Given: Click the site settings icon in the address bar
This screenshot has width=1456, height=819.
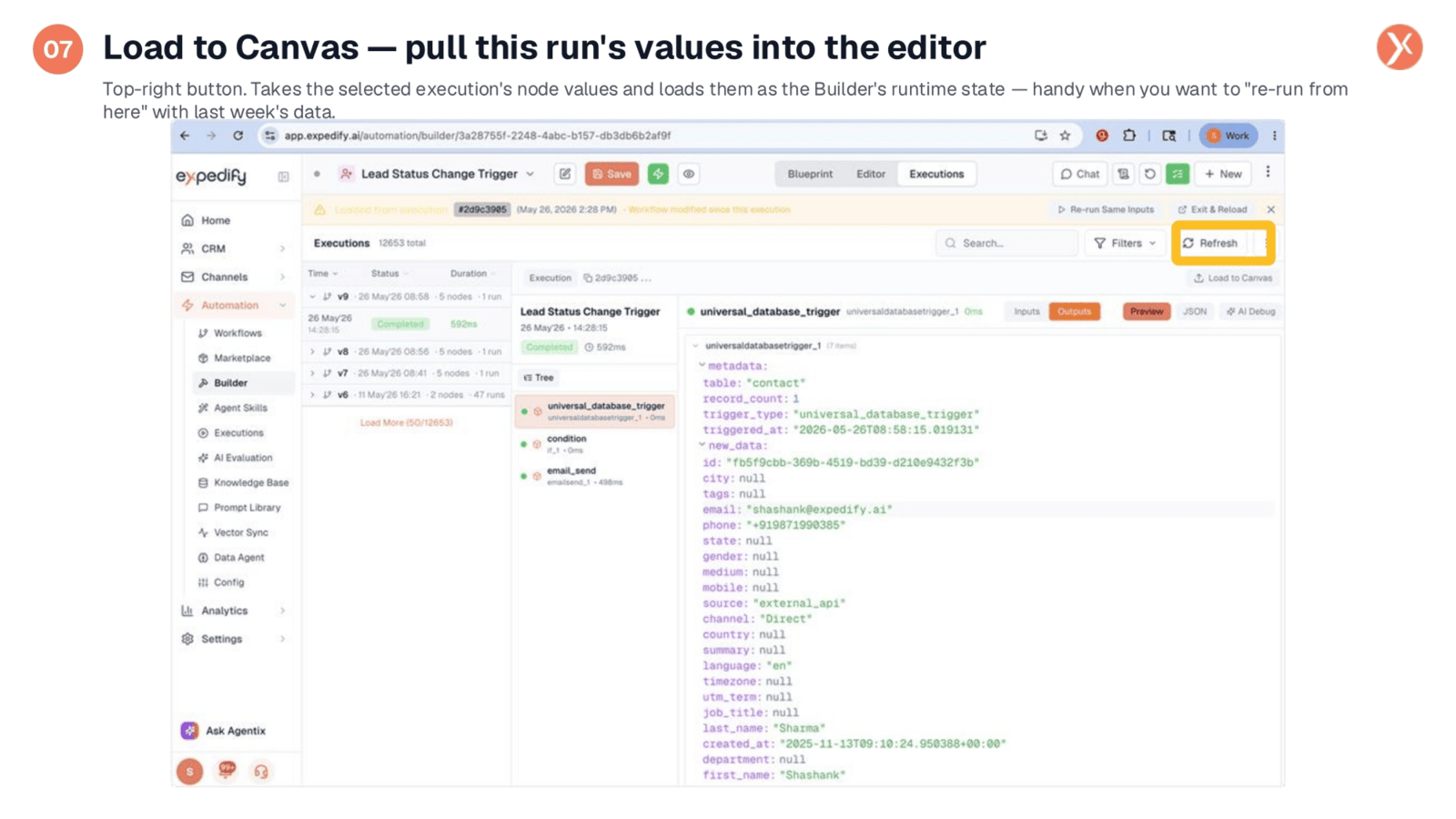Looking at the screenshot, I should [x=269, y=136].
